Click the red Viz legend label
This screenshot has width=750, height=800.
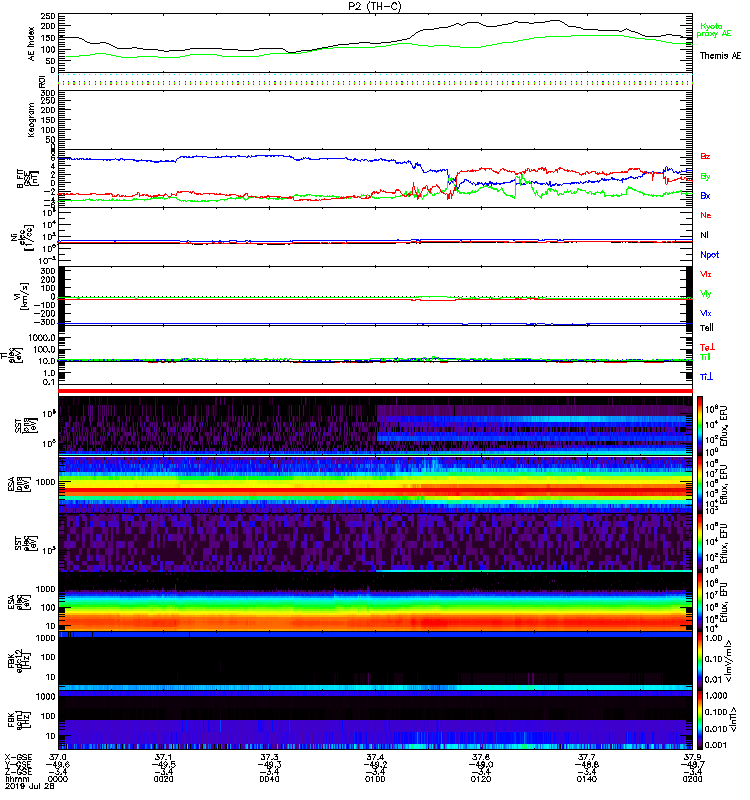coord(705,274)
